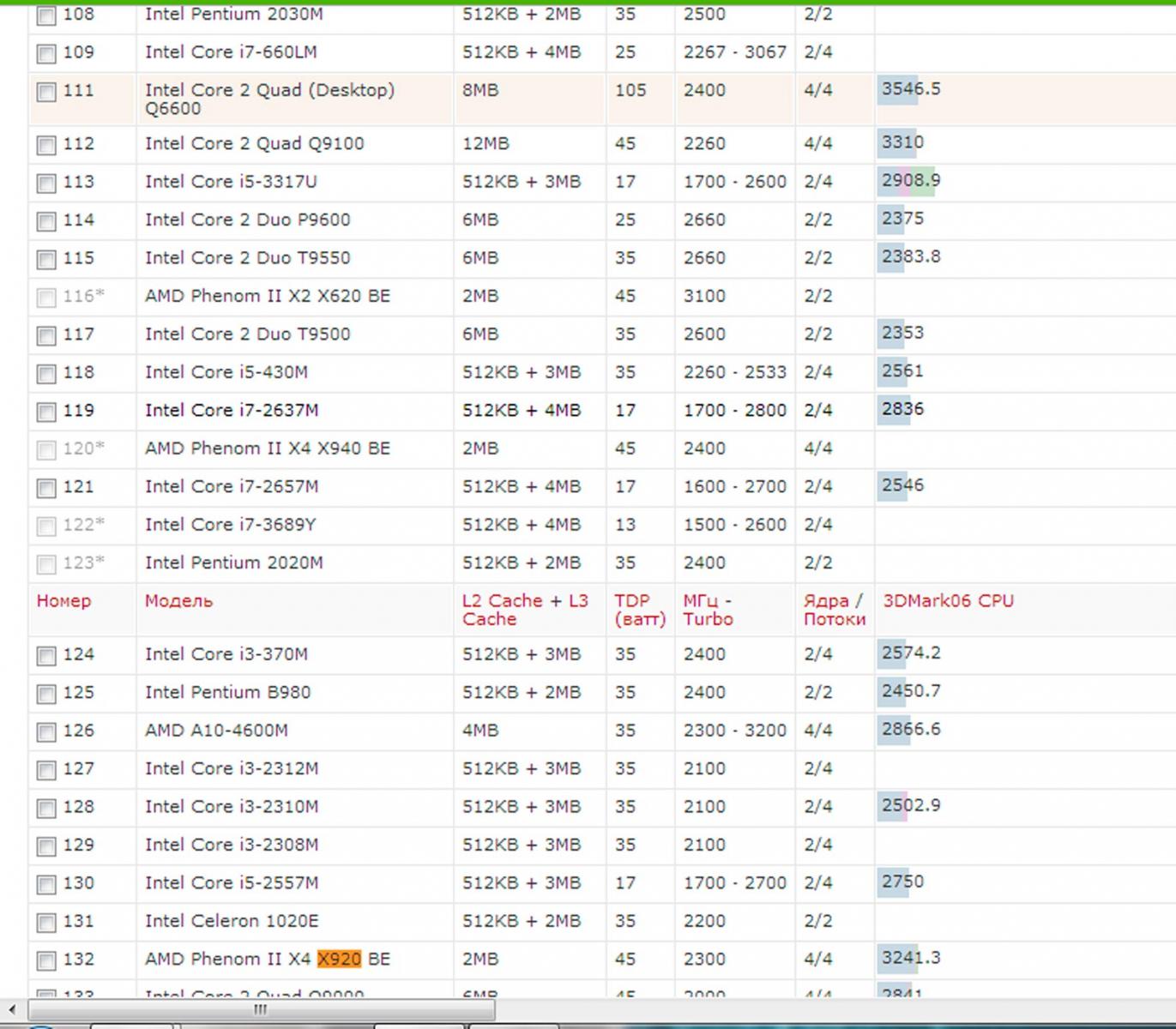Open Intel Core i5-2557M entry

(x=232, y=882)
